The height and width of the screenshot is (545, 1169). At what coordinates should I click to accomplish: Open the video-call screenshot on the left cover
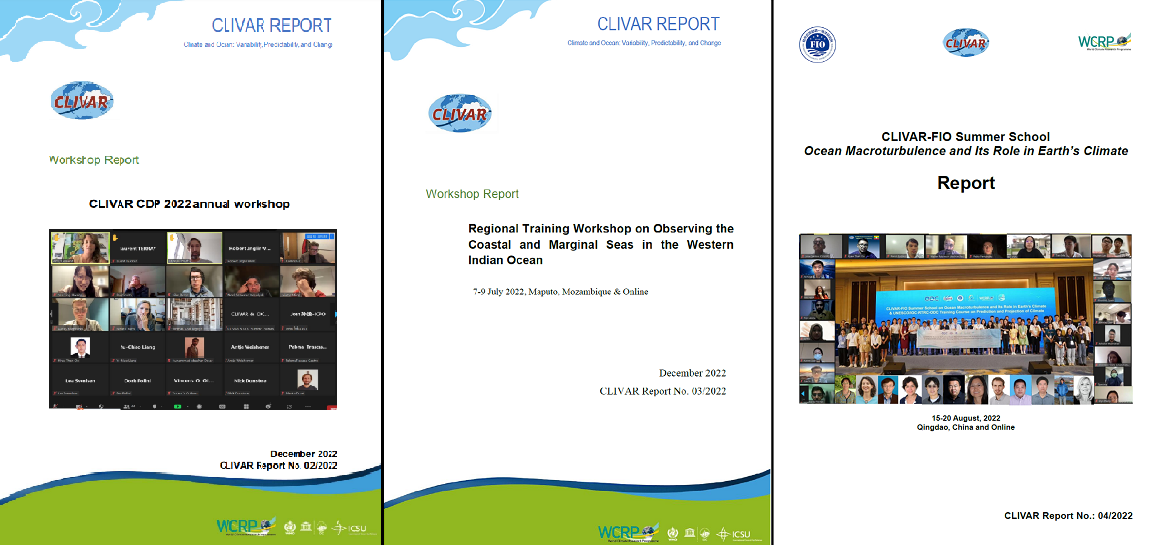[193, 320]
